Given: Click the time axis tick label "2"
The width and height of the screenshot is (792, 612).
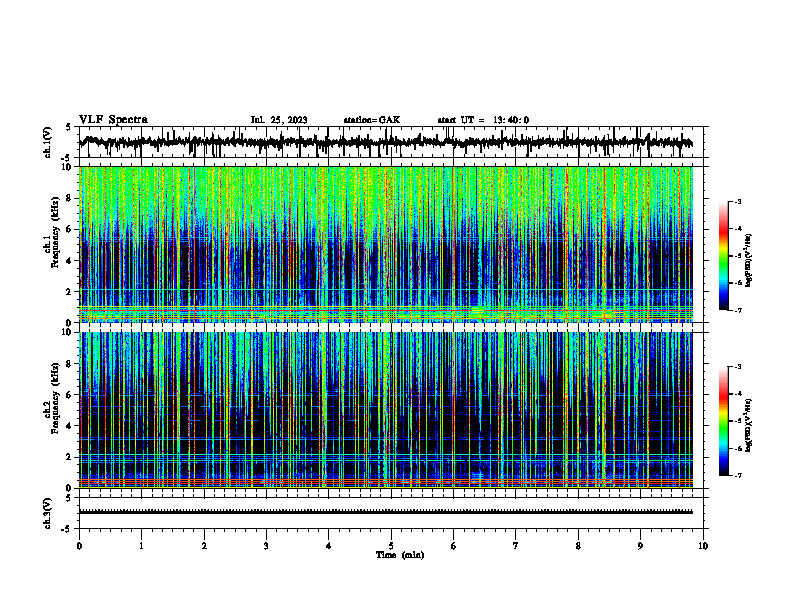Looking at the screenshot, I should (204, 546).
